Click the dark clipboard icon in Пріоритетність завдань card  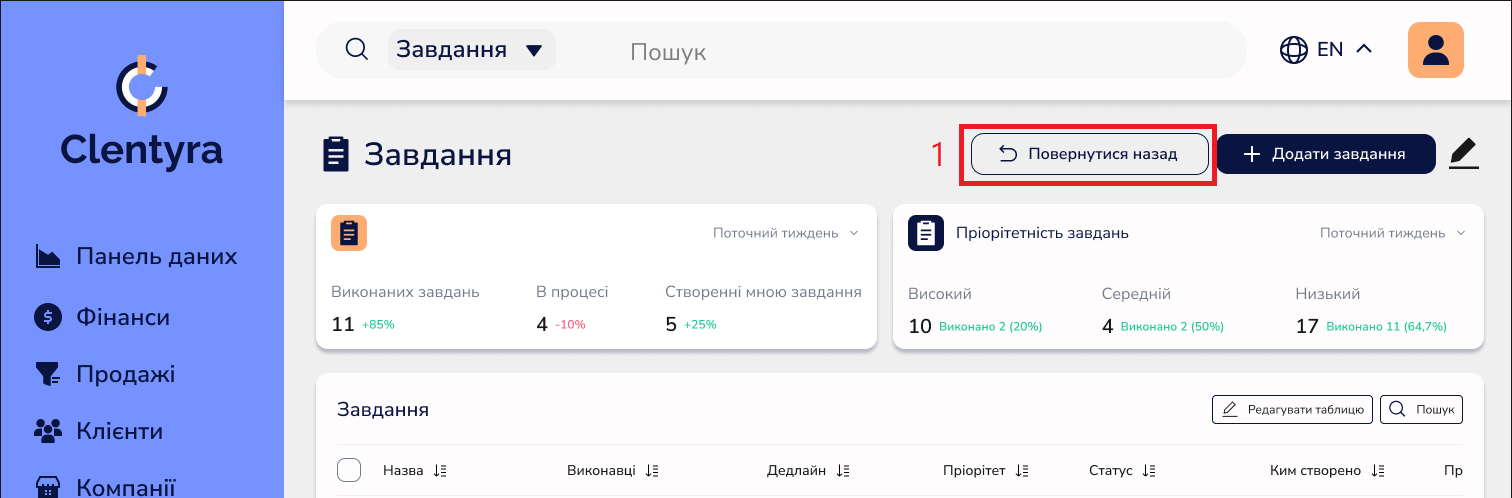click(926, 233)
